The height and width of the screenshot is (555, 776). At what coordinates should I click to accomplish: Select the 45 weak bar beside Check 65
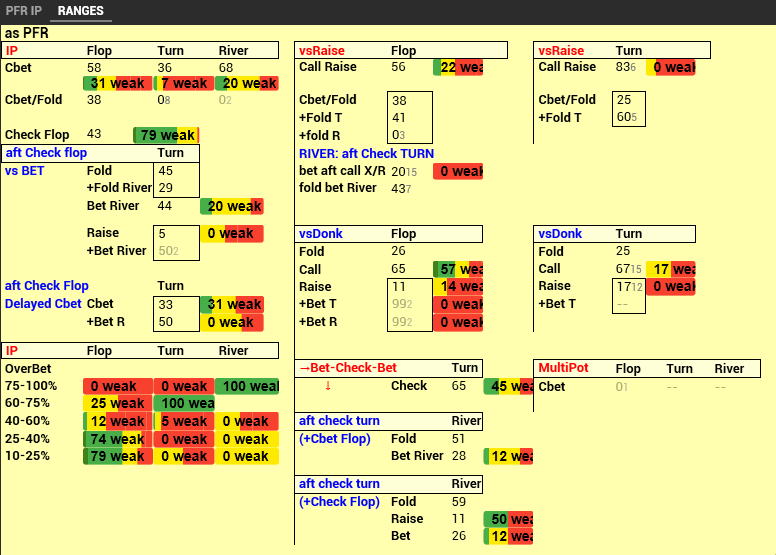508,386
